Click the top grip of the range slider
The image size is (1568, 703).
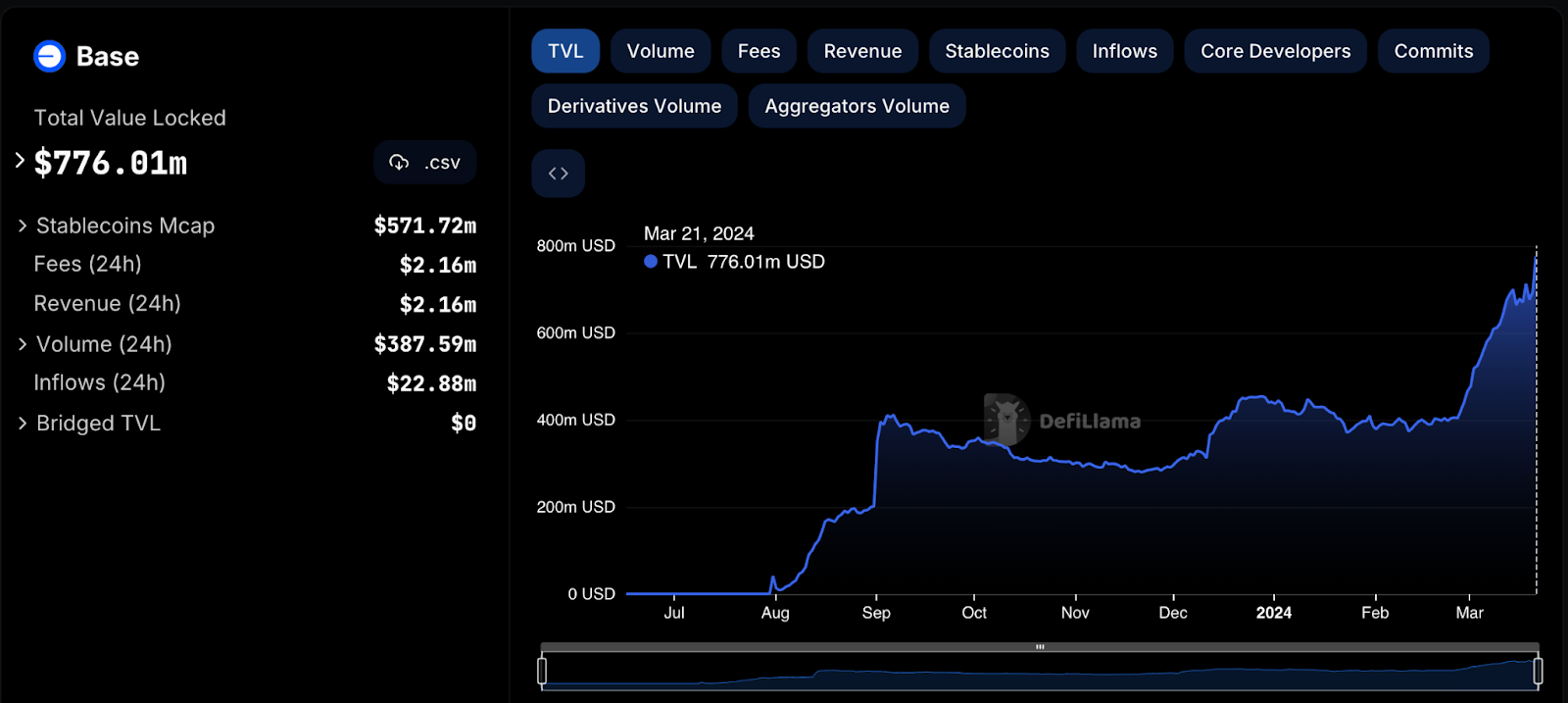click(1040, 647)
